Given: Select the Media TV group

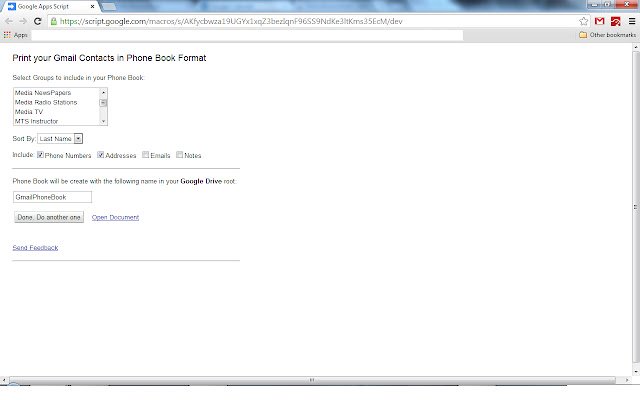Looking at the screenshot, I should pyautogui.click(x=29, y=111).
